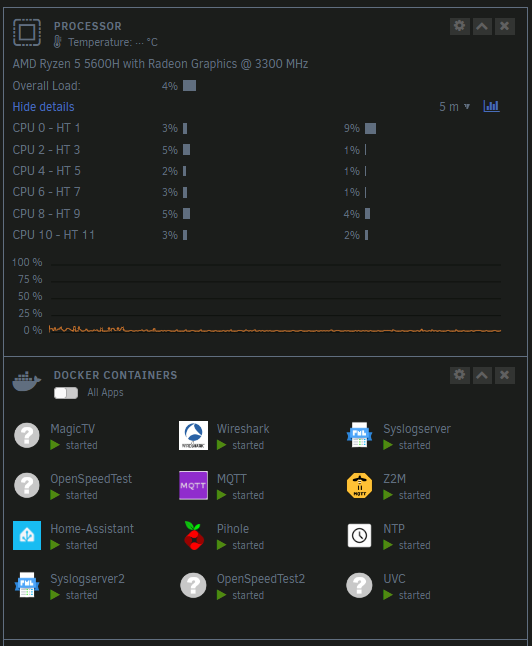Click the Z2M yellow bee icon
Screen dimensions: 532x646
pos(359,485)
